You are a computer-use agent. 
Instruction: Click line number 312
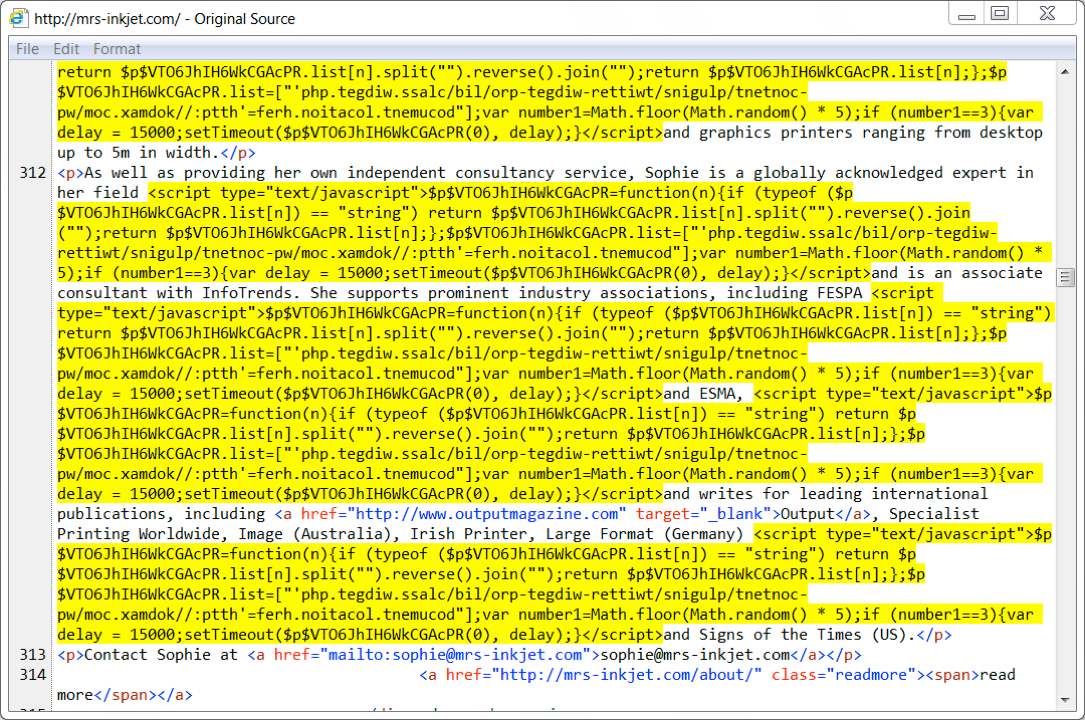[x=33, y=173]
